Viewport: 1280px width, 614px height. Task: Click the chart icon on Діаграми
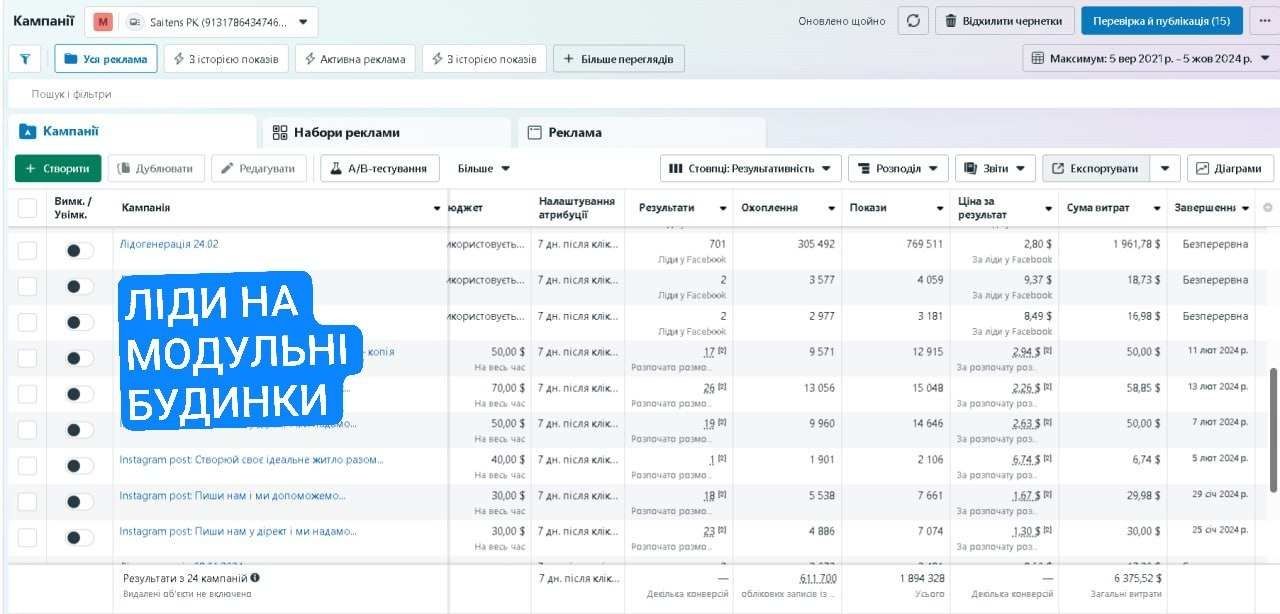point(1203,169)
